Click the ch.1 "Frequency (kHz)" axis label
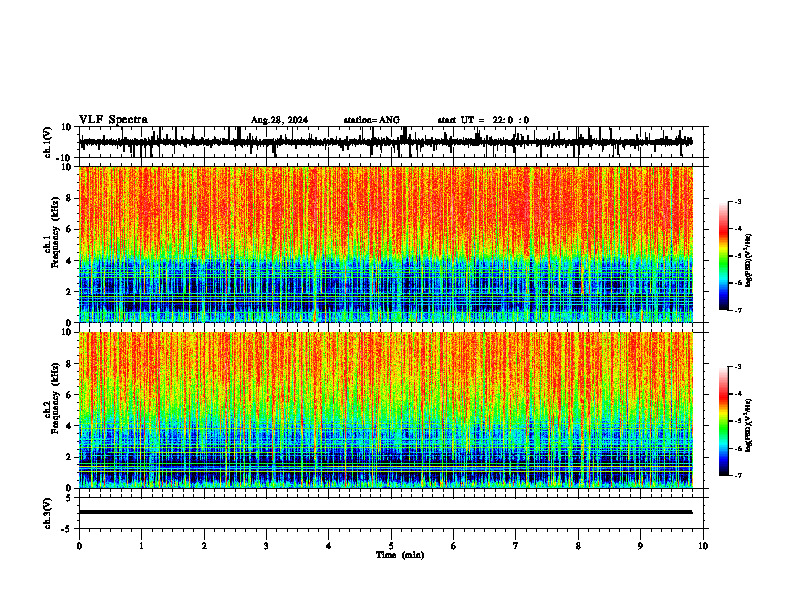 (55, 233)
